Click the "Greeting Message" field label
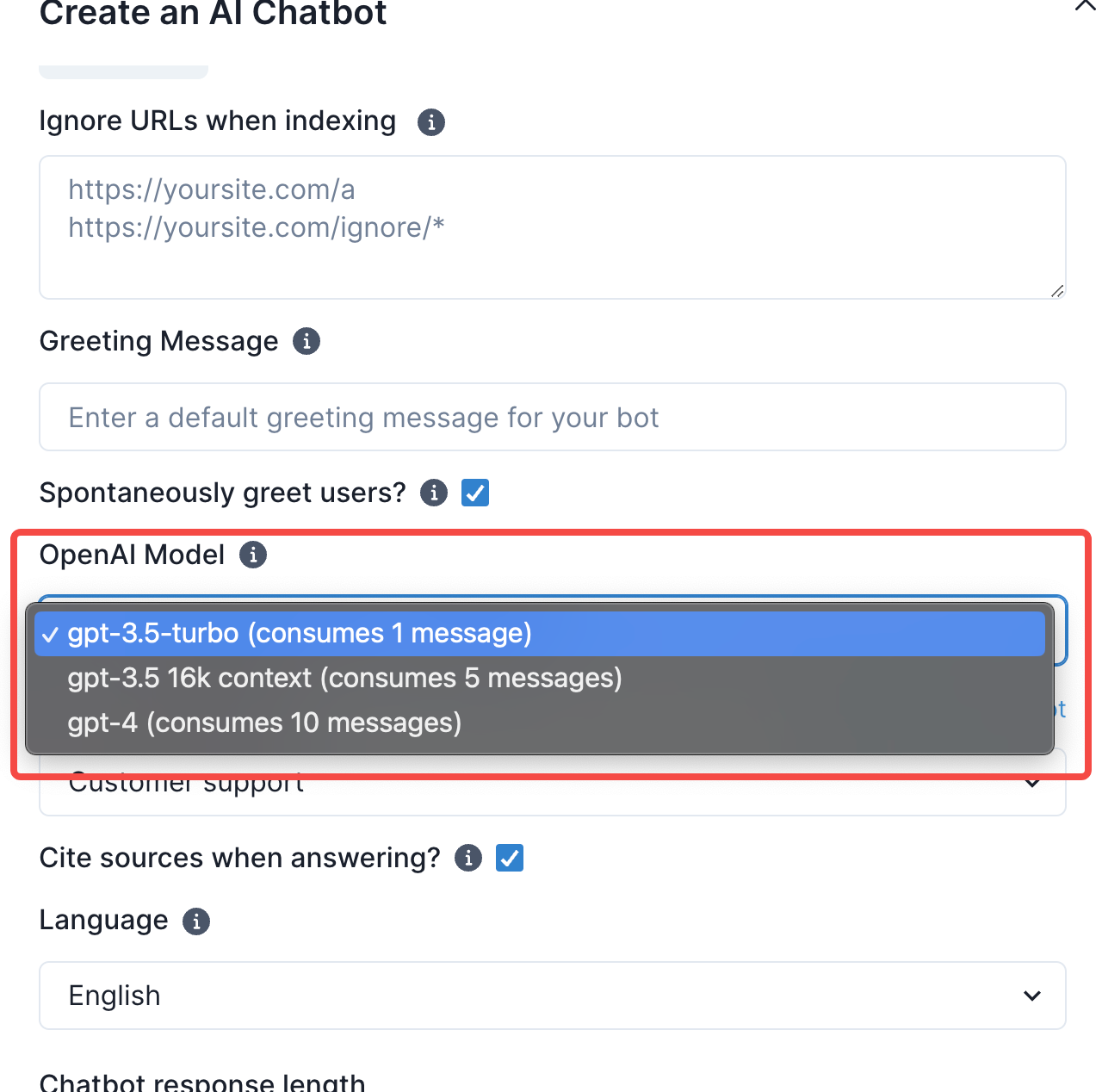Image resolution: width=1102 pixels, height=1092 pixels. (x=158, y=342)
